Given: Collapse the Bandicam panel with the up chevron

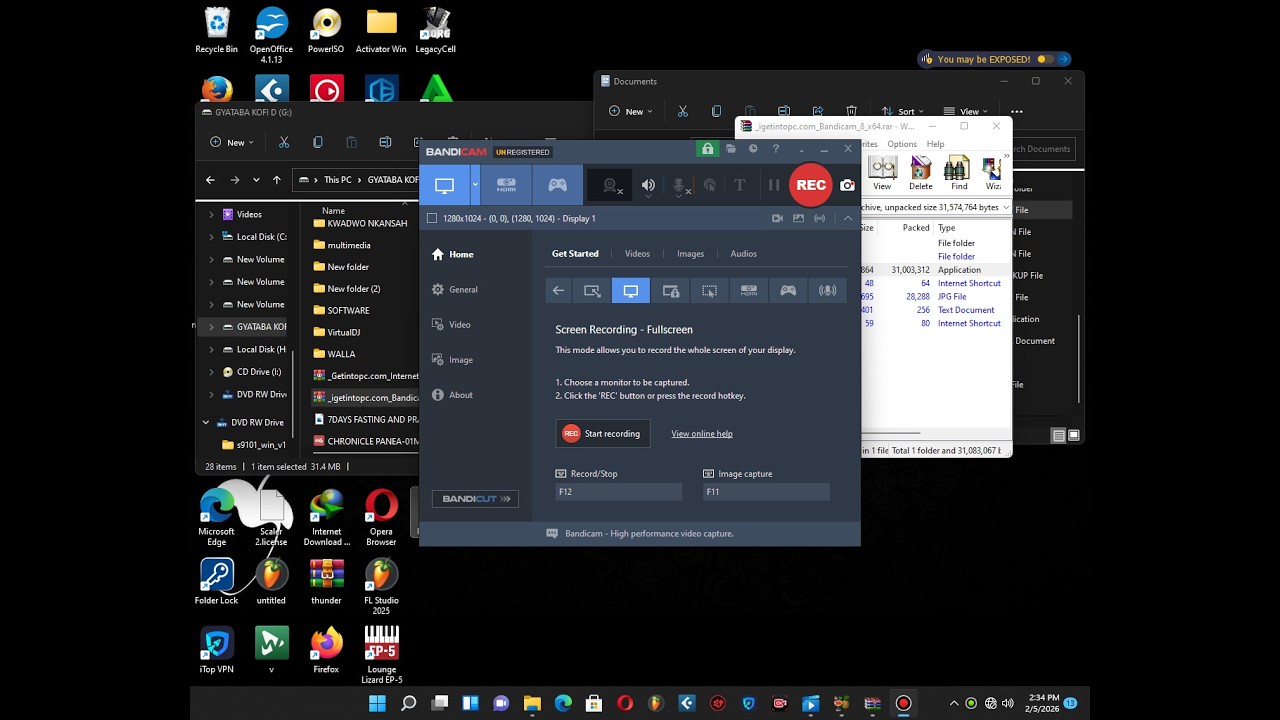Looking at the screenshot, I should click(x=848, y=218).
